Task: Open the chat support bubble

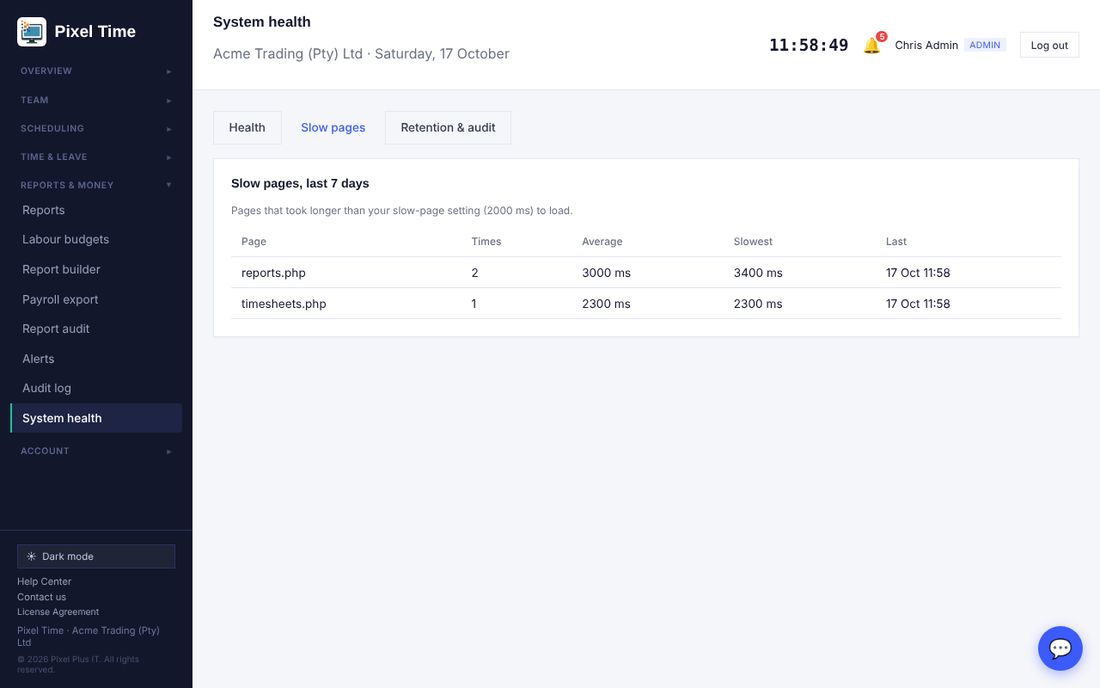Action: pos(1060,648)
